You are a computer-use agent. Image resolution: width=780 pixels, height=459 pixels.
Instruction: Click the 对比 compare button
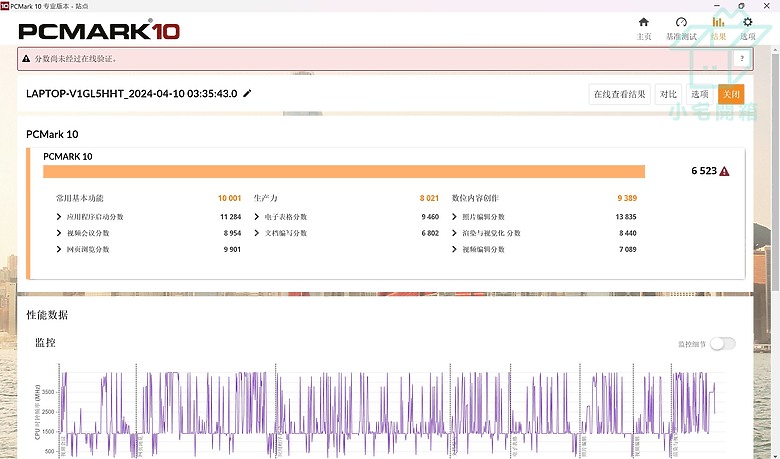tap(668, 94)
